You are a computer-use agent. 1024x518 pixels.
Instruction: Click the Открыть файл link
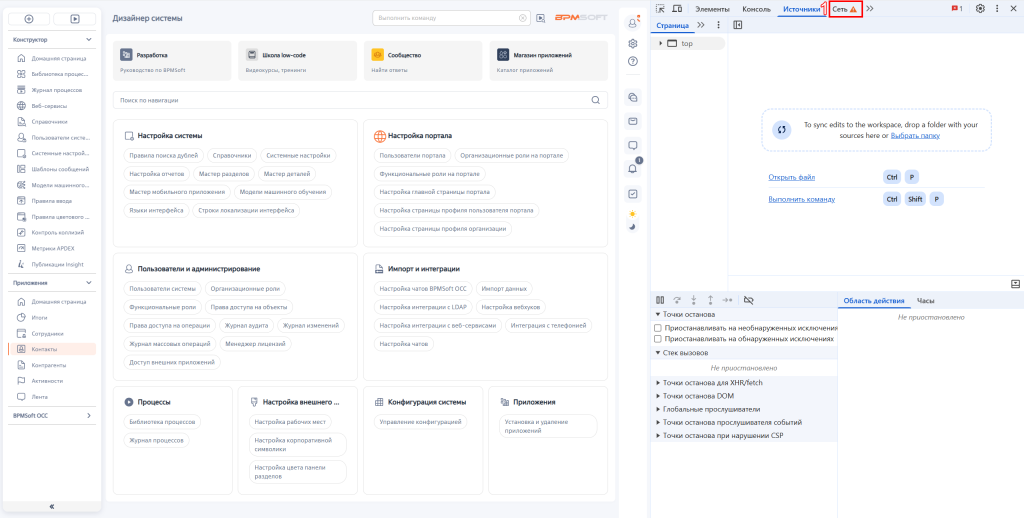(x=792, y=177)
